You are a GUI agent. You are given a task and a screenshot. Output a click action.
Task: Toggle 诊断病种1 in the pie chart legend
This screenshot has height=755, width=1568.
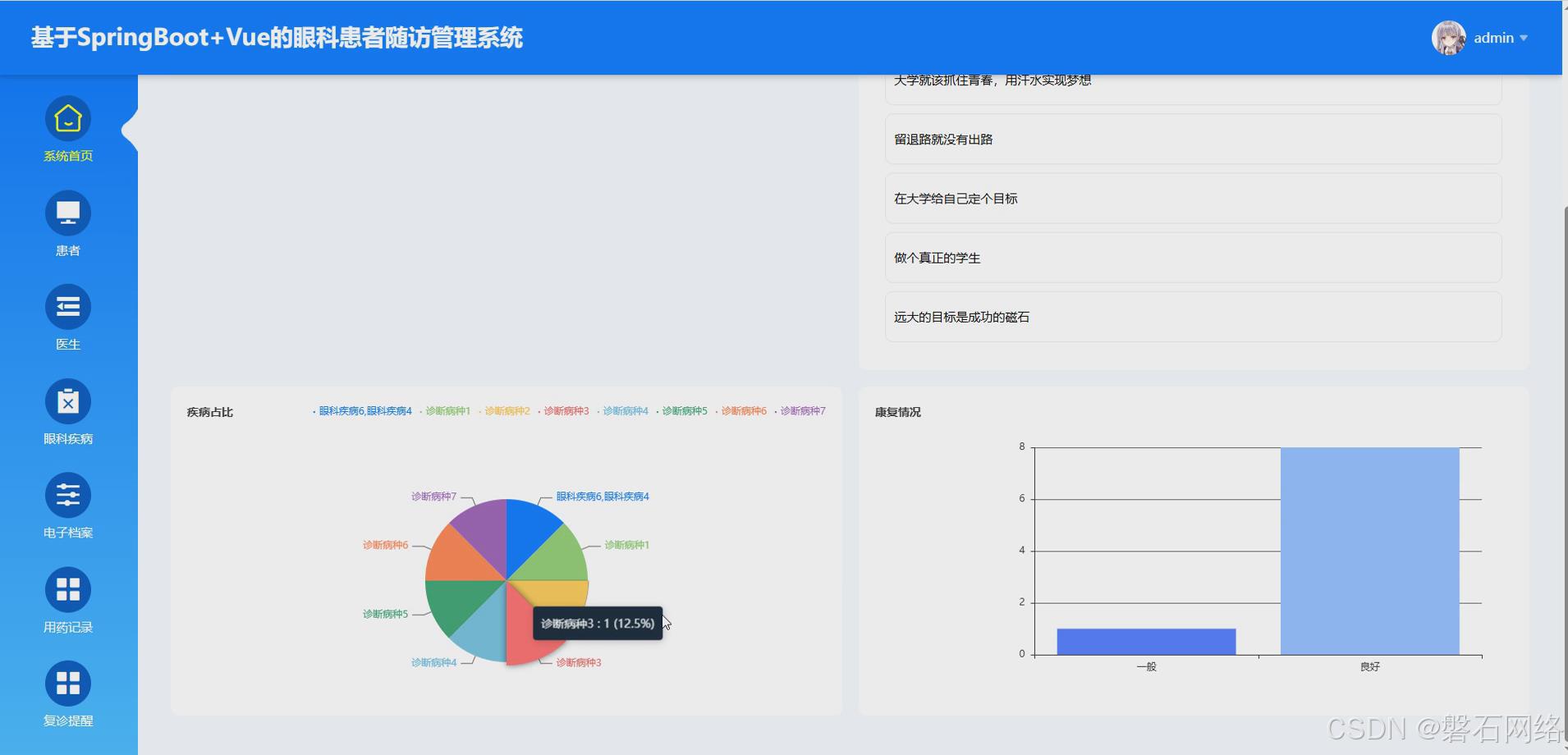pyautogui.click(x=448, y=410)
